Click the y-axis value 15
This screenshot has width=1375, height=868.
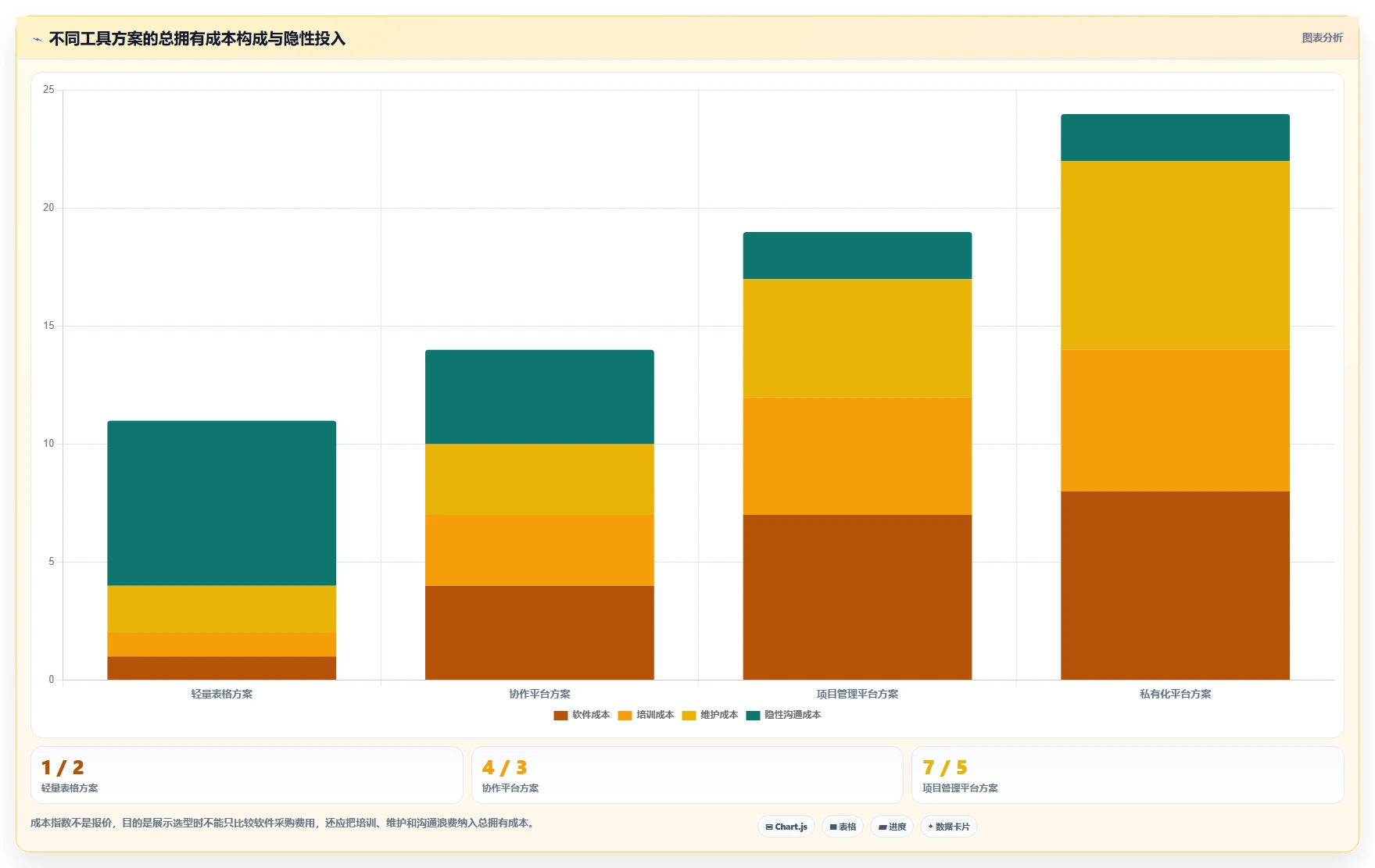tap(48, 326)
